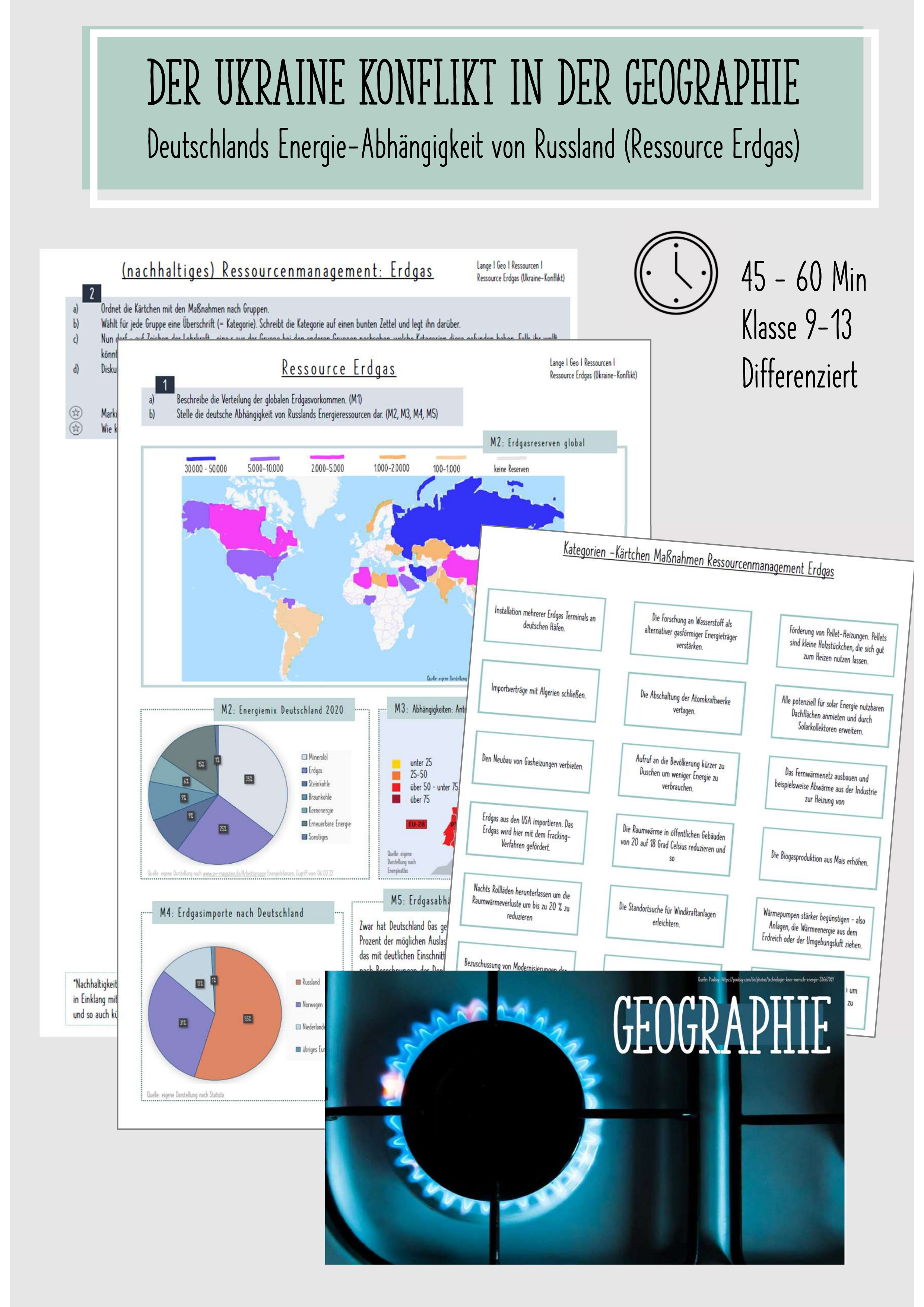Image resolution: width=924 pixels, height=1307 pixels.
Task: Click the 'solar Energie nutzbaren Dachflächen' card
Action: (x=831, y=716)
